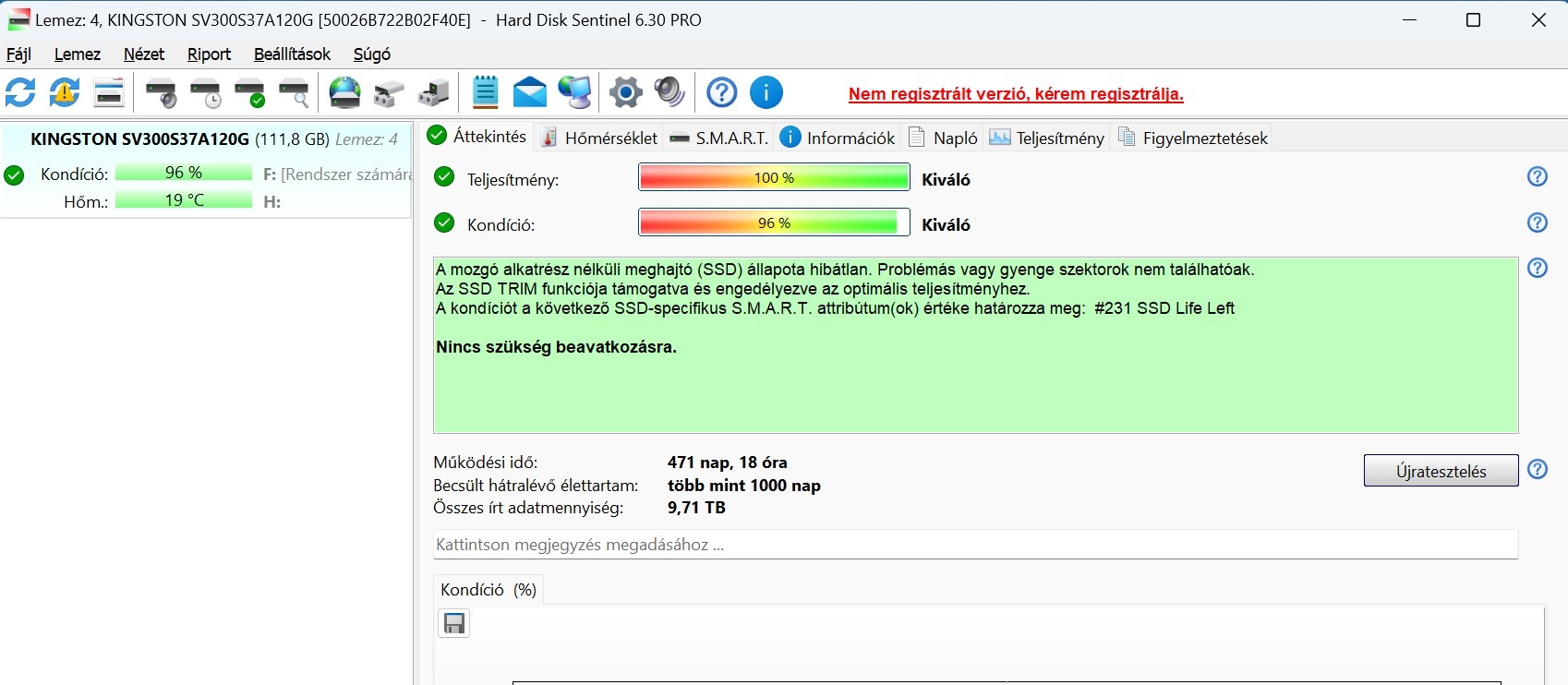The image size is (1568, 685).
Task: Open the Figyelmeztetések tab
Action: point(1193,138)
